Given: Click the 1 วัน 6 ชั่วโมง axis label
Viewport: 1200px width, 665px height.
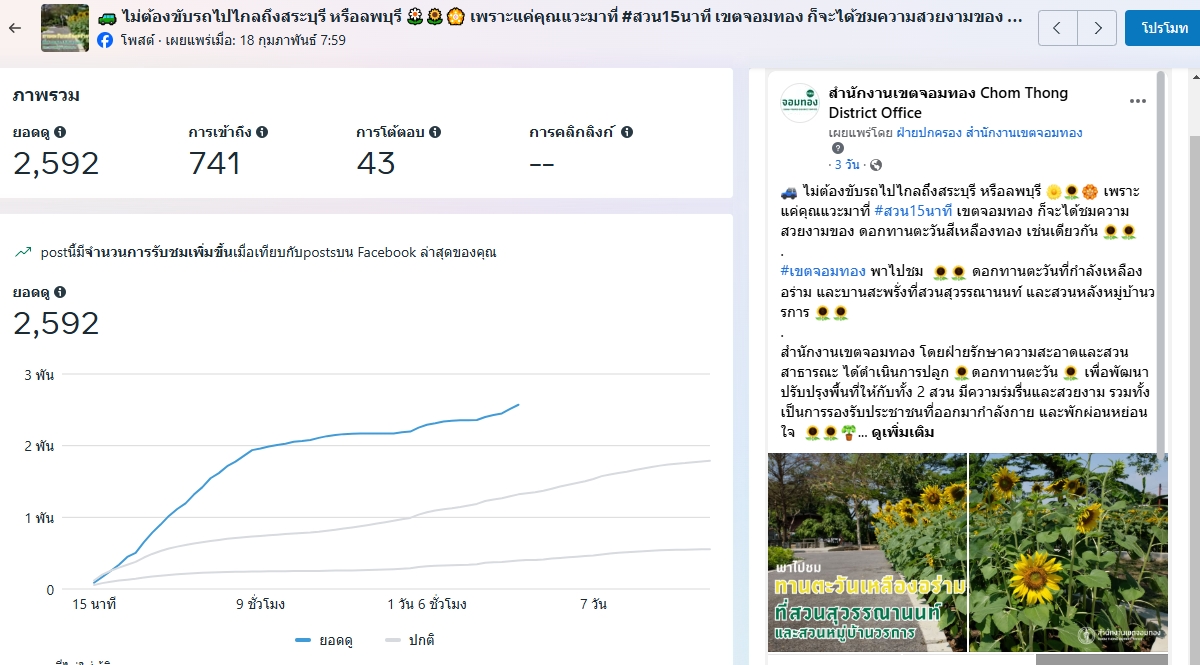Looking at the screenshot, I should 425,605.
